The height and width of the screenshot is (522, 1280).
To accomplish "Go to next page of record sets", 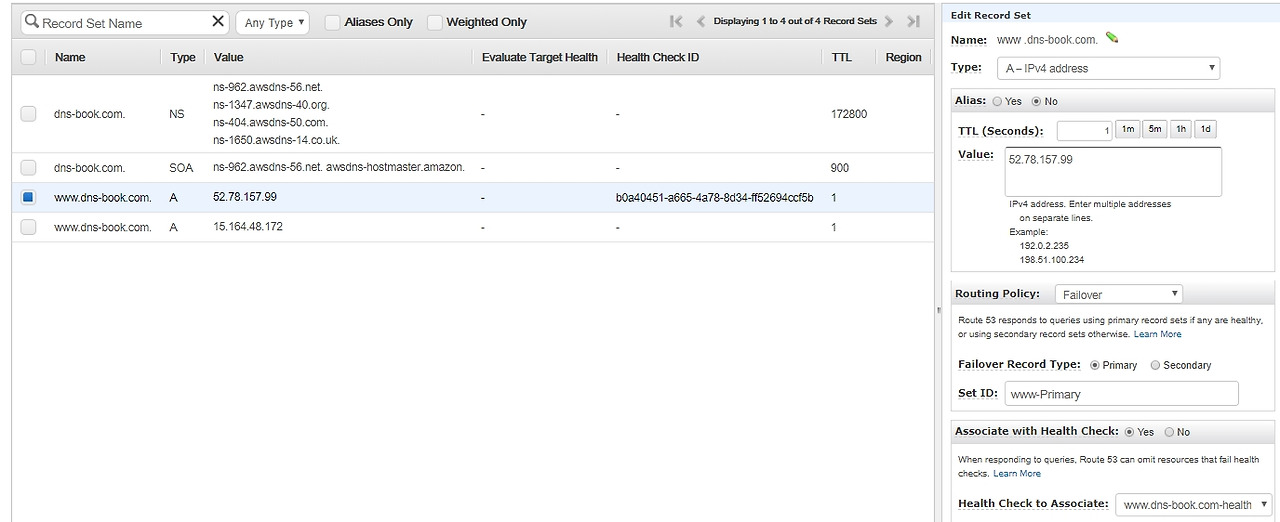I will [889, 21].
